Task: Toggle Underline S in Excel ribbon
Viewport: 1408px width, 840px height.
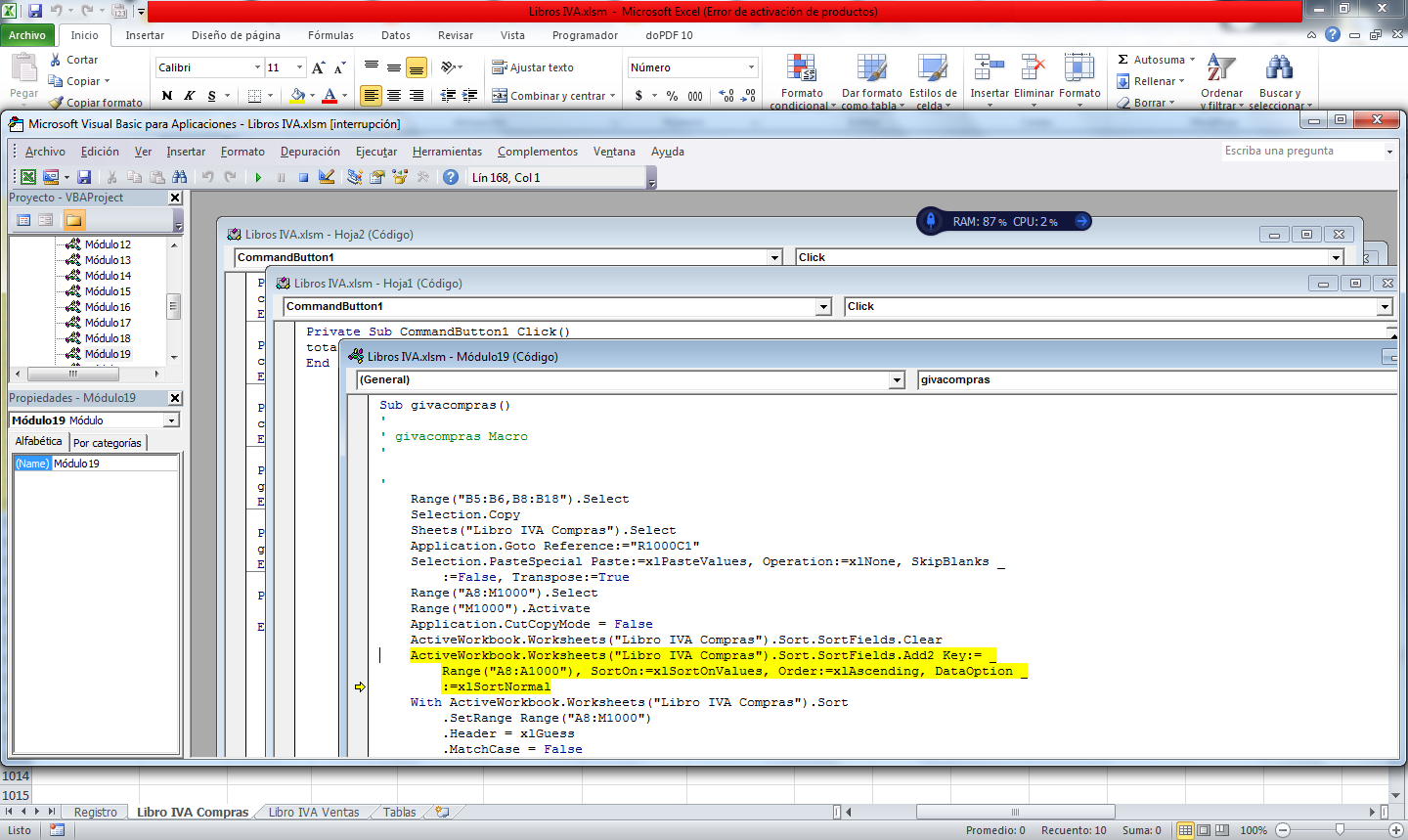Action: tap(211, 96)
